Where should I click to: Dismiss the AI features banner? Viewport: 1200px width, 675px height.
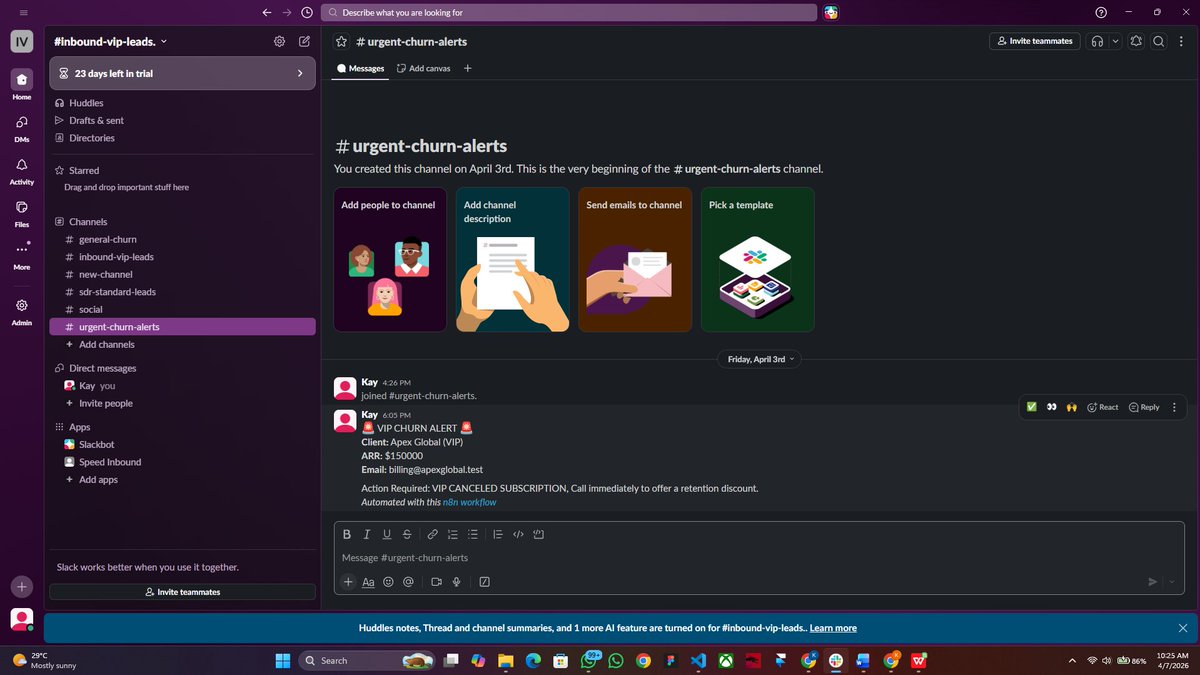[1183, 628]
